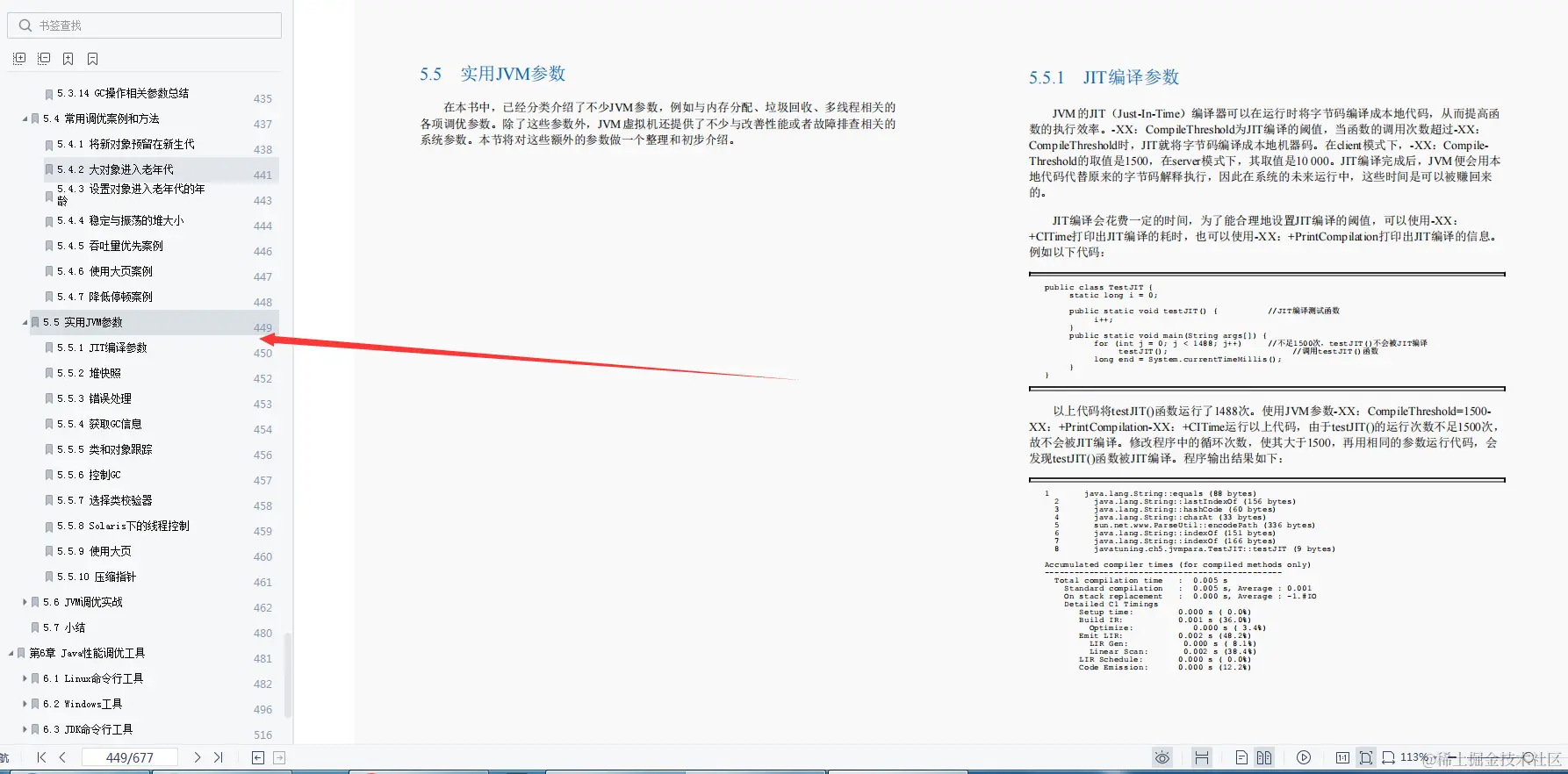Open bookmark 5.4.3 设置对象进入老年代的年龄
1568x774 pixels.
click(x=131, y=195)
